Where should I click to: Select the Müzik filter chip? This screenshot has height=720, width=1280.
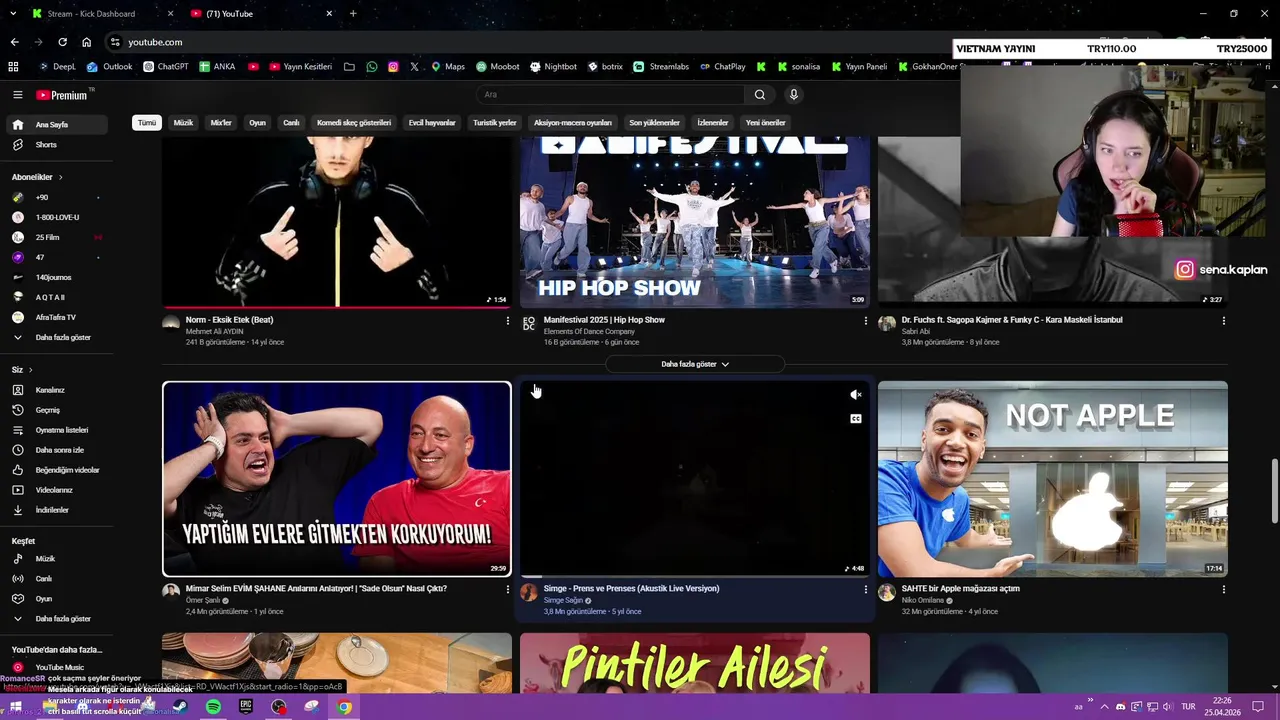point(183,123)
